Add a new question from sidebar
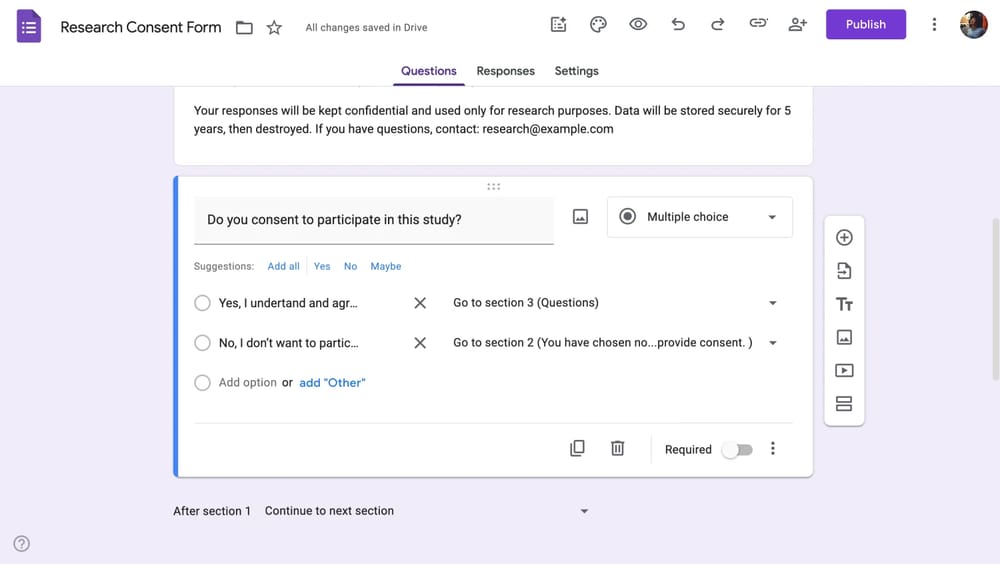Viewport: 1000px width, 564px height. pos(844,238)
